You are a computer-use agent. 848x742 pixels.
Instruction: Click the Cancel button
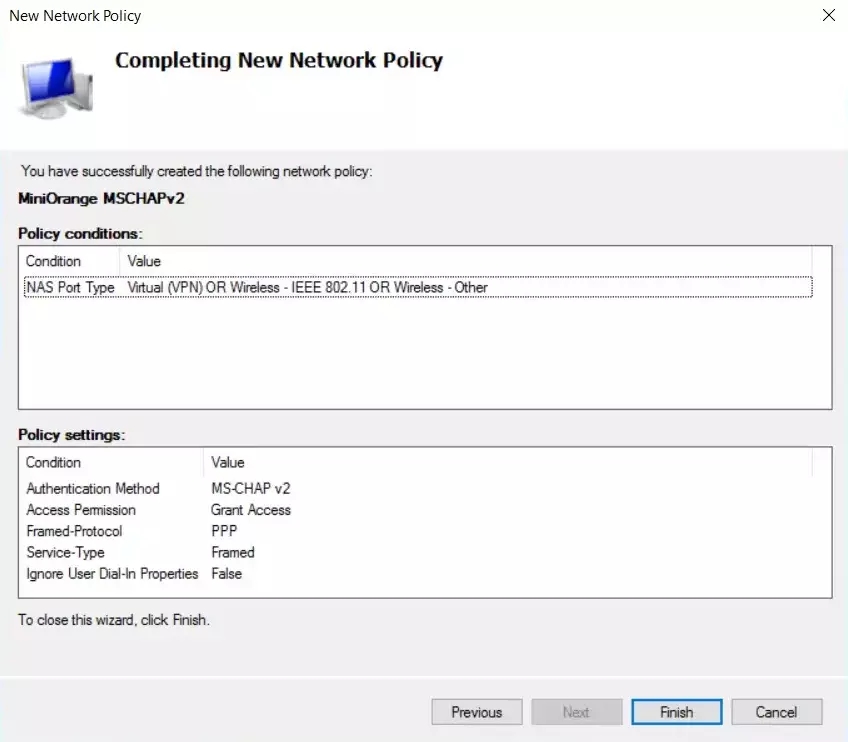pyautogui.click(x=777, y=712)
